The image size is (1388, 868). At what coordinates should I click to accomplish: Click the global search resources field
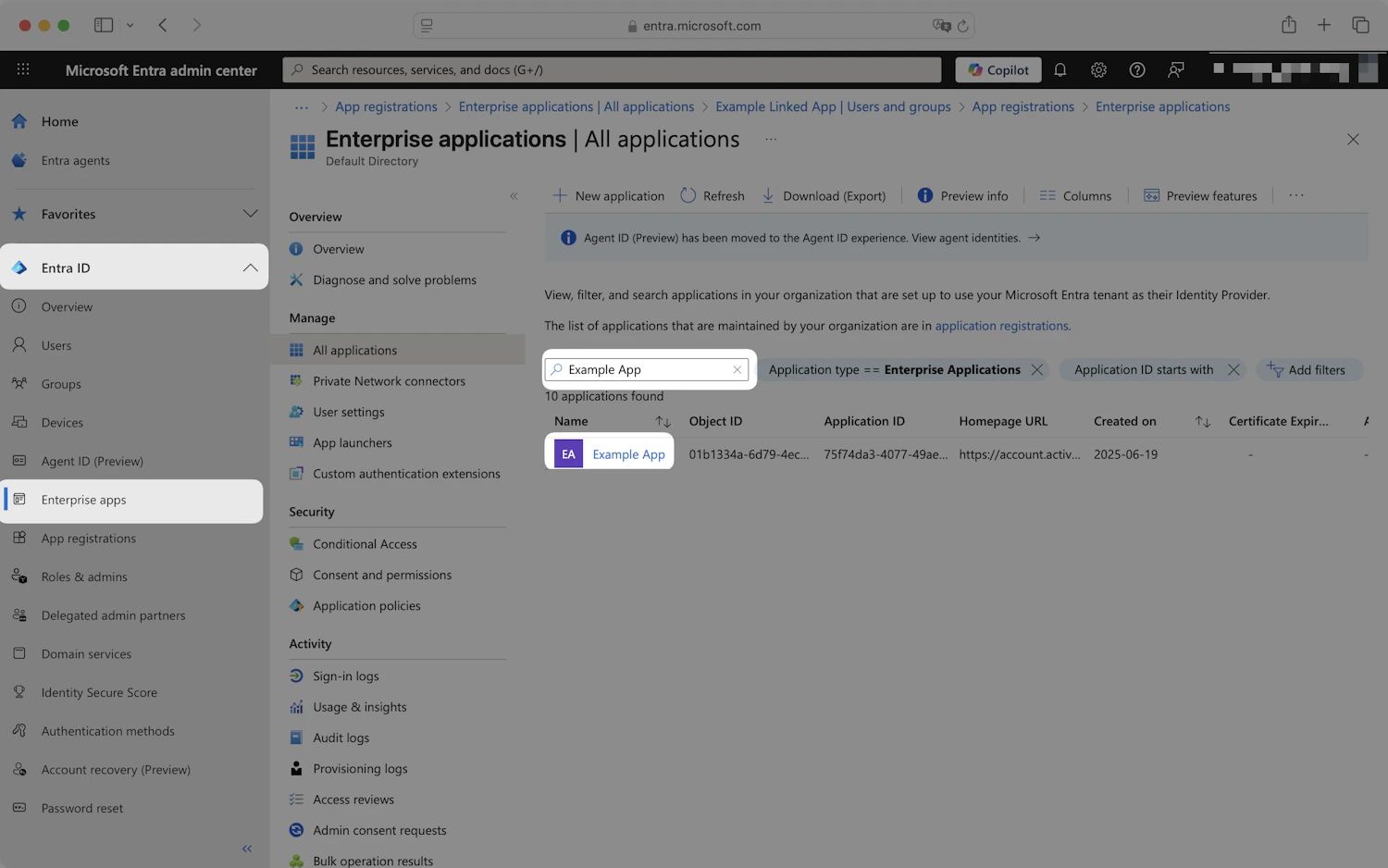(x=612, y=69)
